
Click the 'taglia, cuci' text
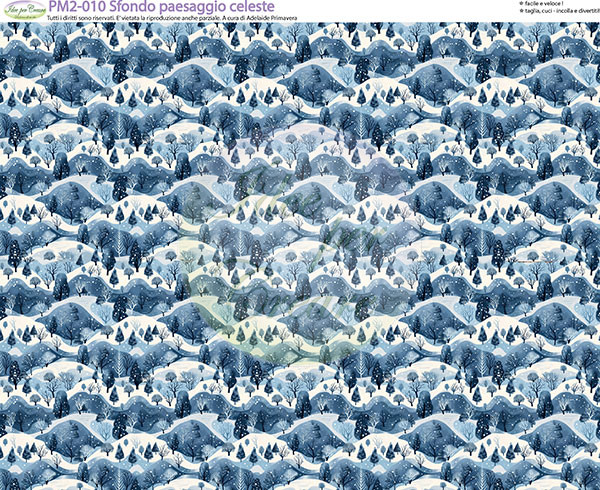535,13
